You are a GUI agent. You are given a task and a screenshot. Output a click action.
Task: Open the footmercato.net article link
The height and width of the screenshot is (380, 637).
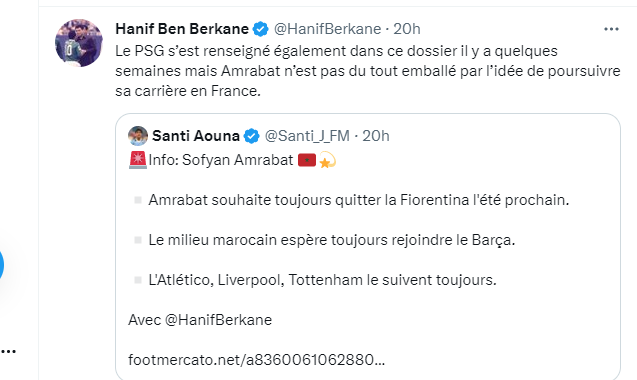(x=256, y=360)
